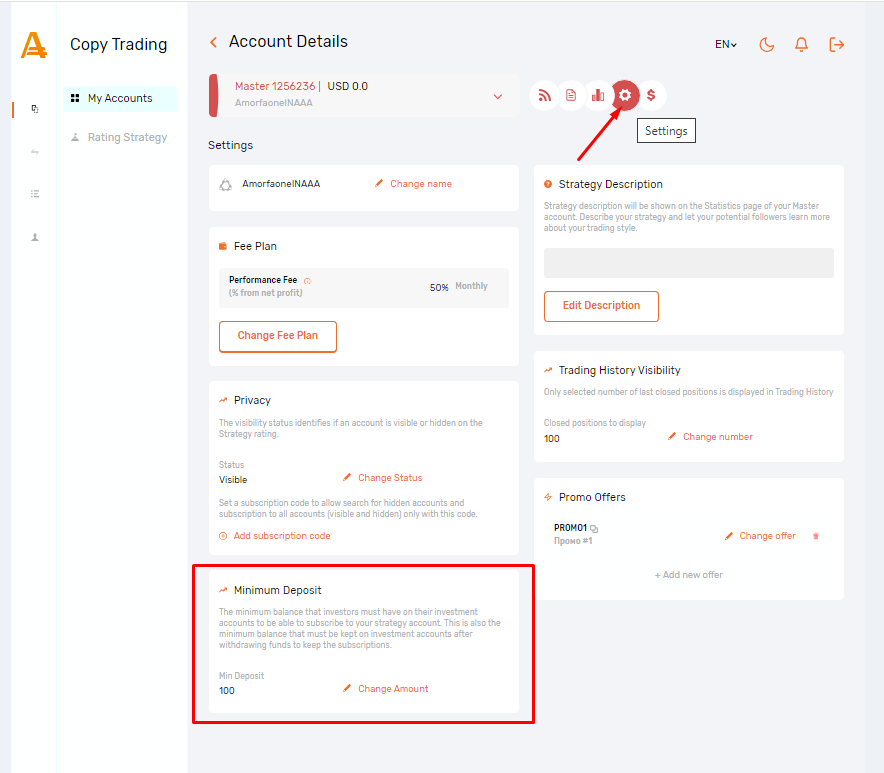Screen dimensions: 884x773
Task: Select My Accounts in the sidebar
Action: point(119,98)
